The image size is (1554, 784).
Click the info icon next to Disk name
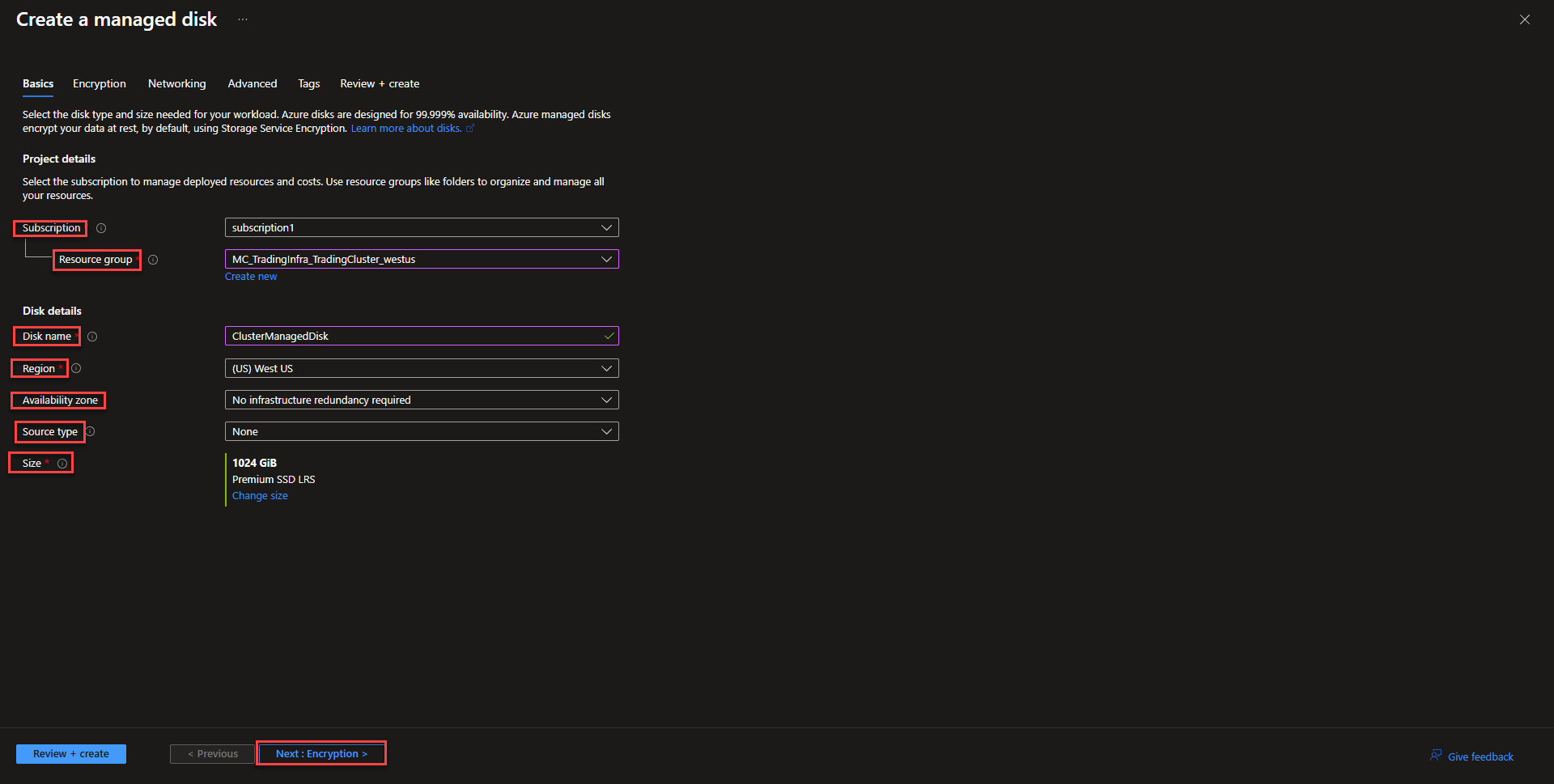tap(92, 337)
